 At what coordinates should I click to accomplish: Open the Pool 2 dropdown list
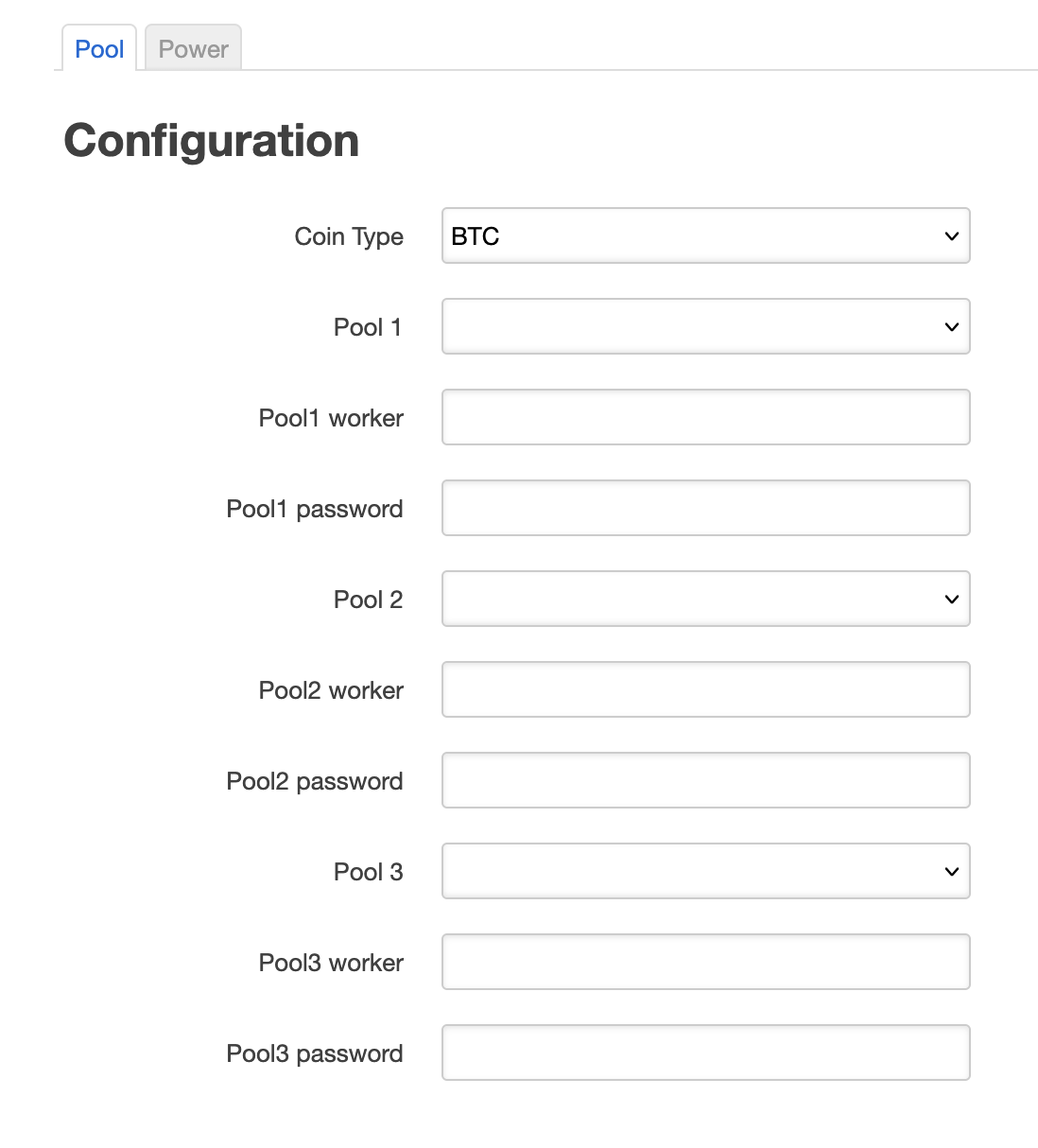click(705, 600)
